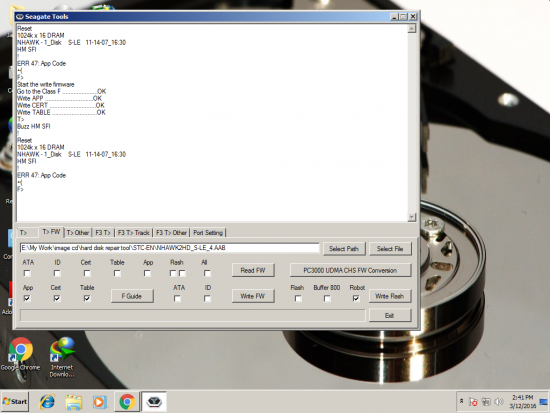
Task: Open the network tray icon
Action: pyautogui.click(x=486, y=402)
